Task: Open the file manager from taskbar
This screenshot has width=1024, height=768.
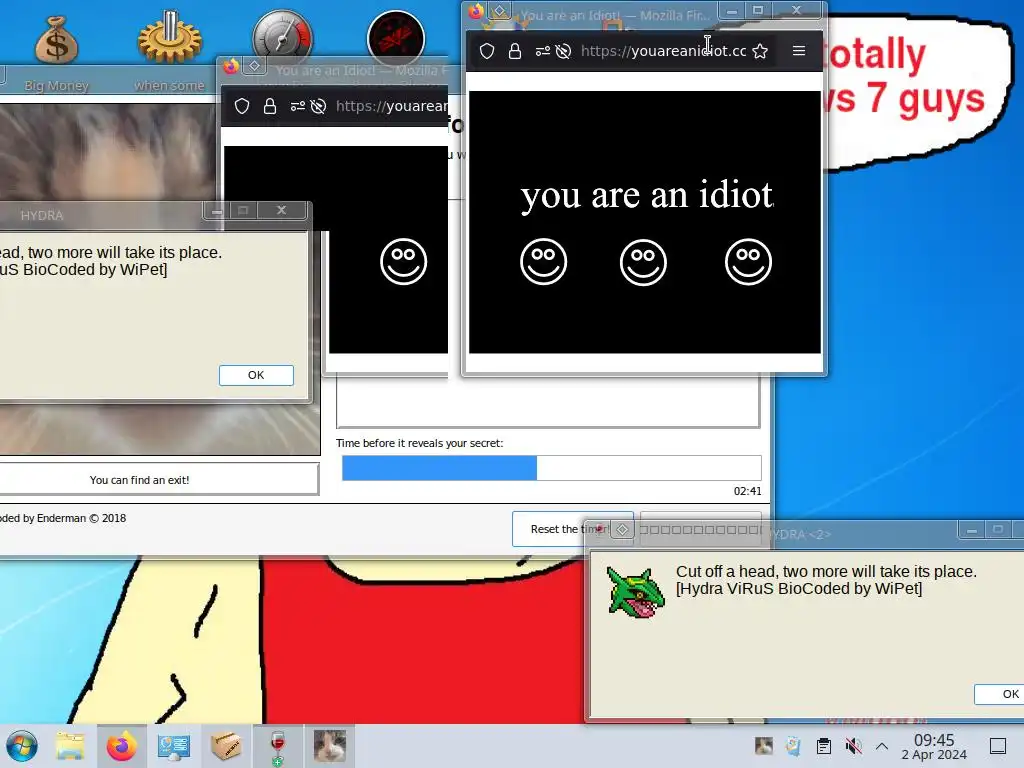Action: pyautogui.click(x=70, y=746)
